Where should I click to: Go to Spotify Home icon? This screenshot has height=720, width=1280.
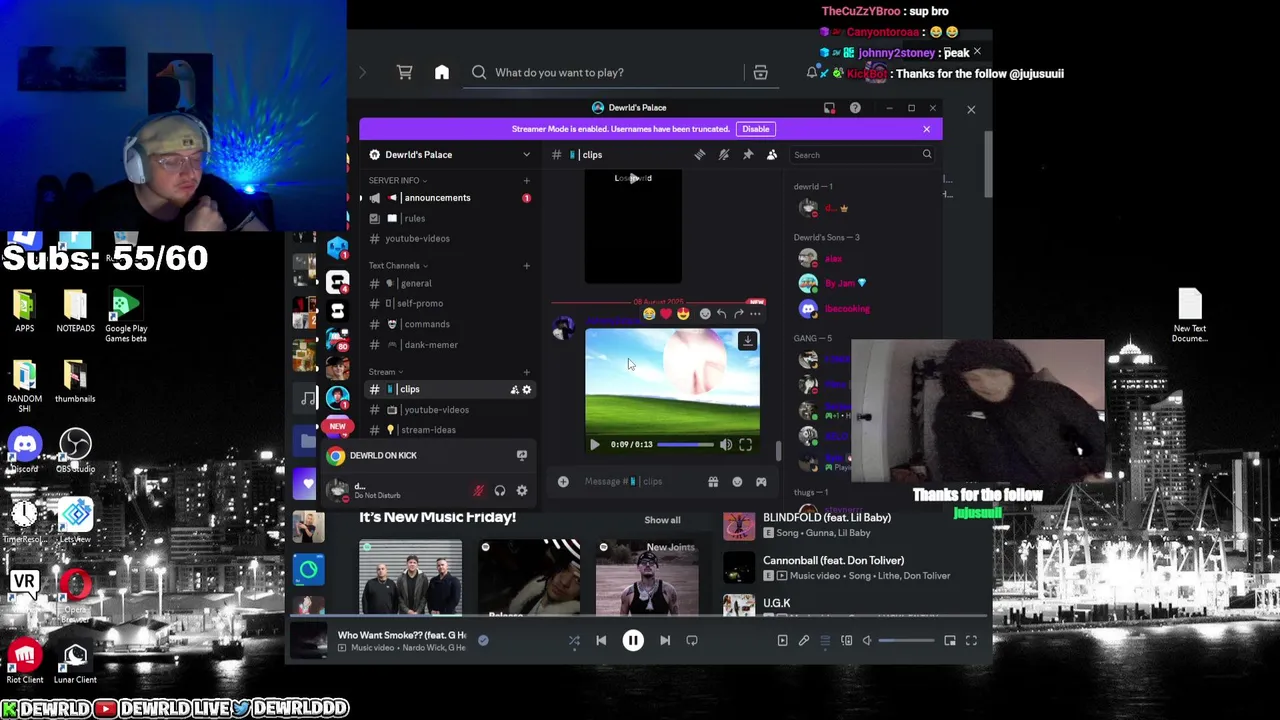pyautogui.click(x=442, y=72)
